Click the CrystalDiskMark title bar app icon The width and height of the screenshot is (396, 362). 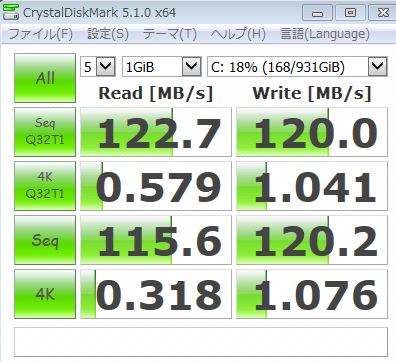tap(10, 12)
